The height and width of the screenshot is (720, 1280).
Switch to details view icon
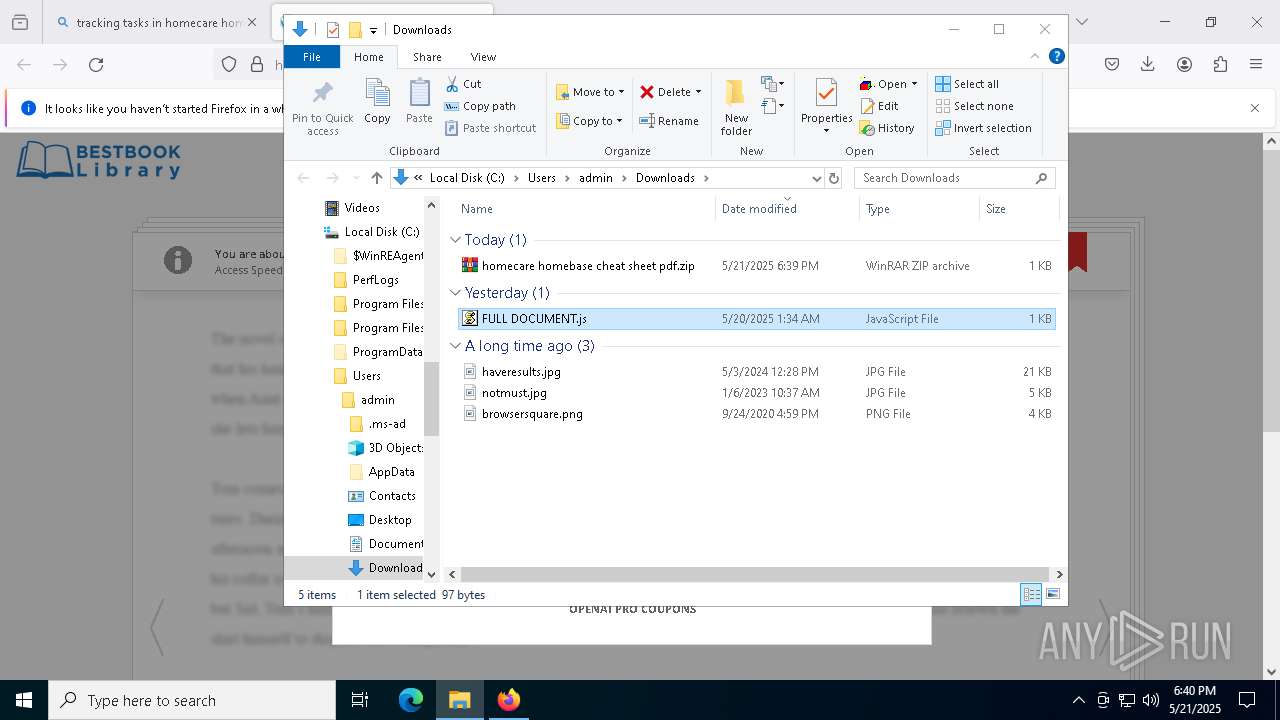click(1031, 594)
